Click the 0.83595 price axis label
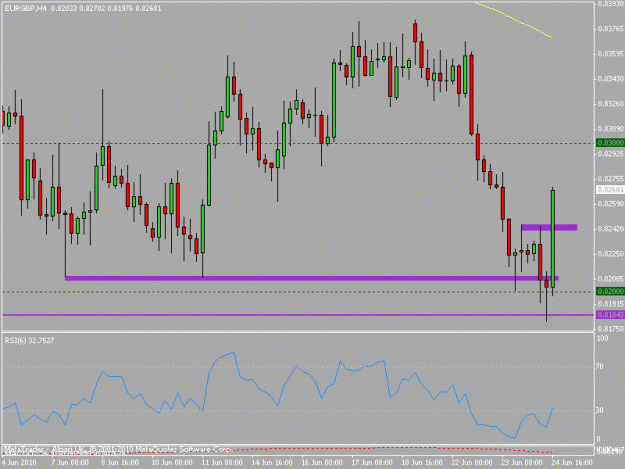The height and width of the screenshot is (469, 625). click(611, 54)
